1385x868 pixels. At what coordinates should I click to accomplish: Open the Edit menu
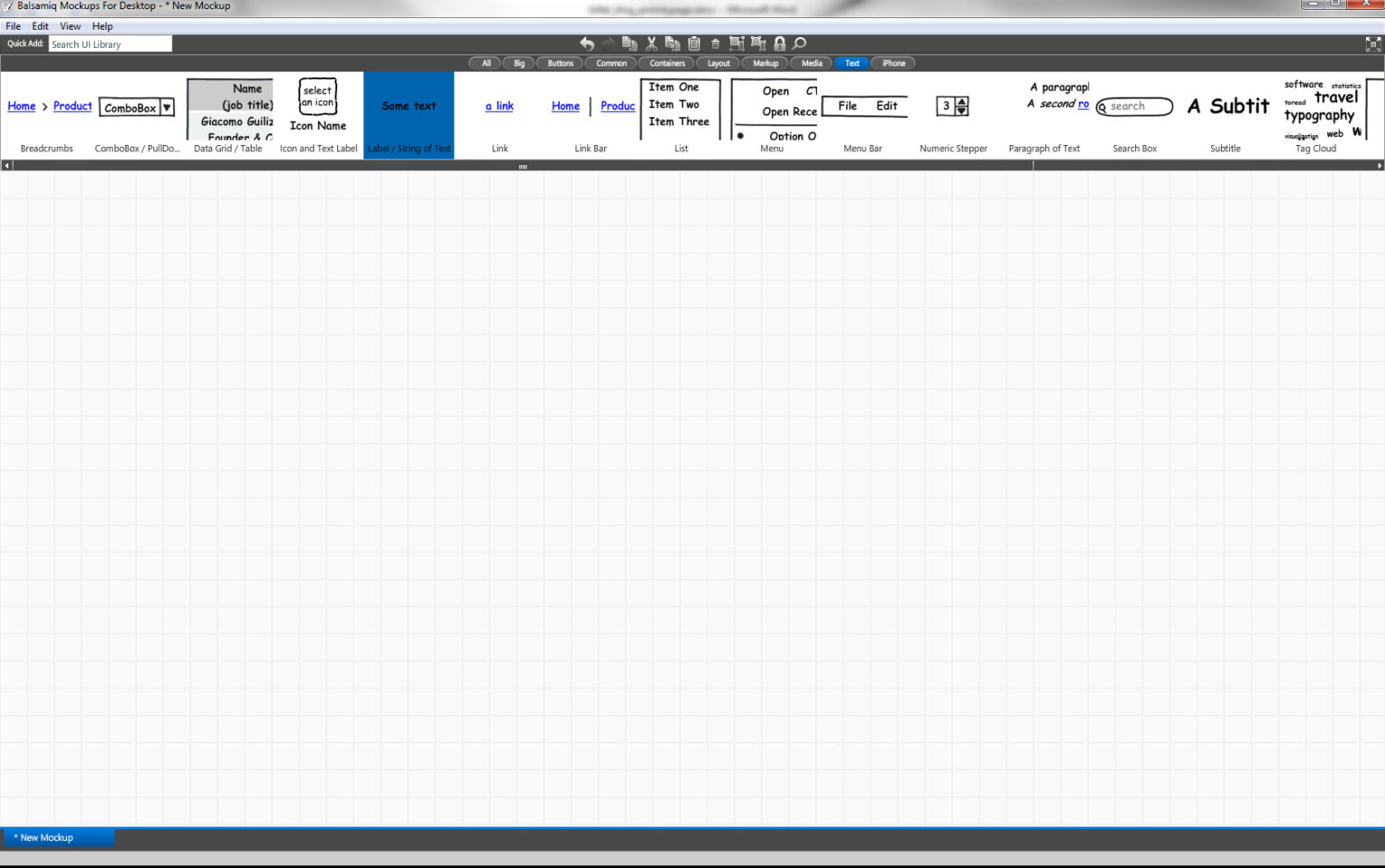point(40,25)
